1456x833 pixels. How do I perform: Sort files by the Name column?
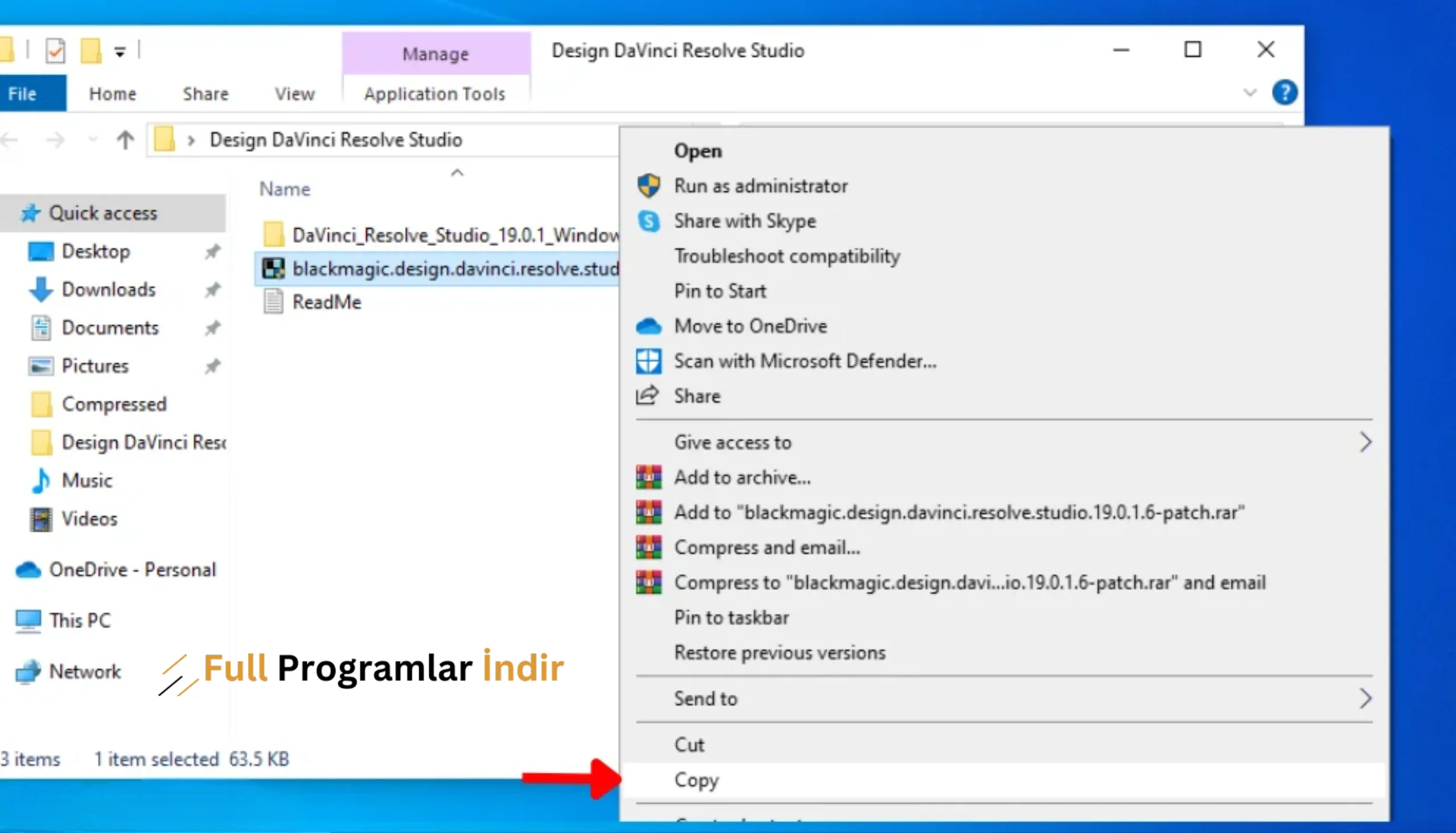(285, 189)
